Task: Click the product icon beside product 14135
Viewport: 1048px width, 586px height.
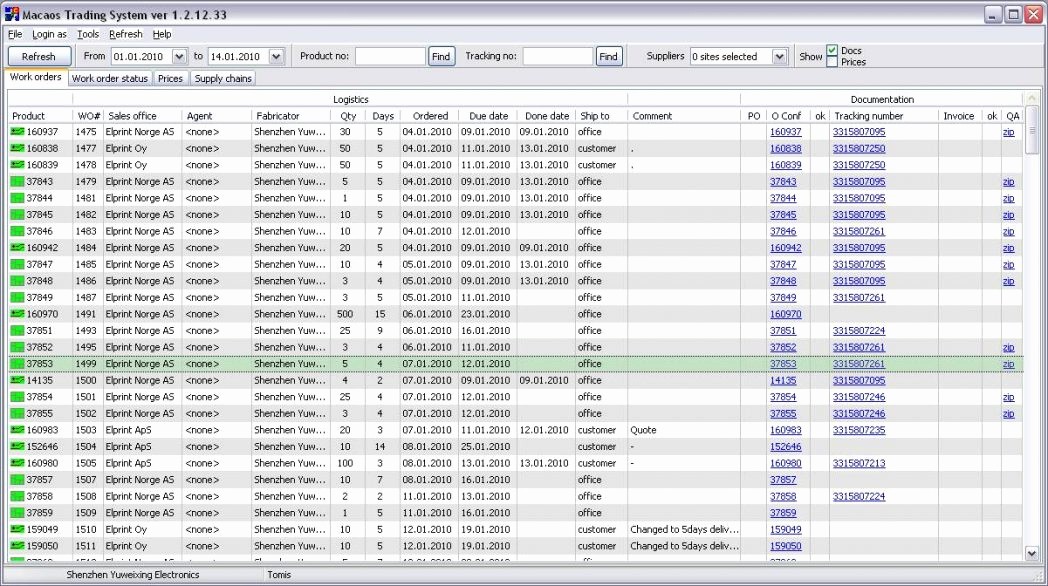Action: point(16,380)
